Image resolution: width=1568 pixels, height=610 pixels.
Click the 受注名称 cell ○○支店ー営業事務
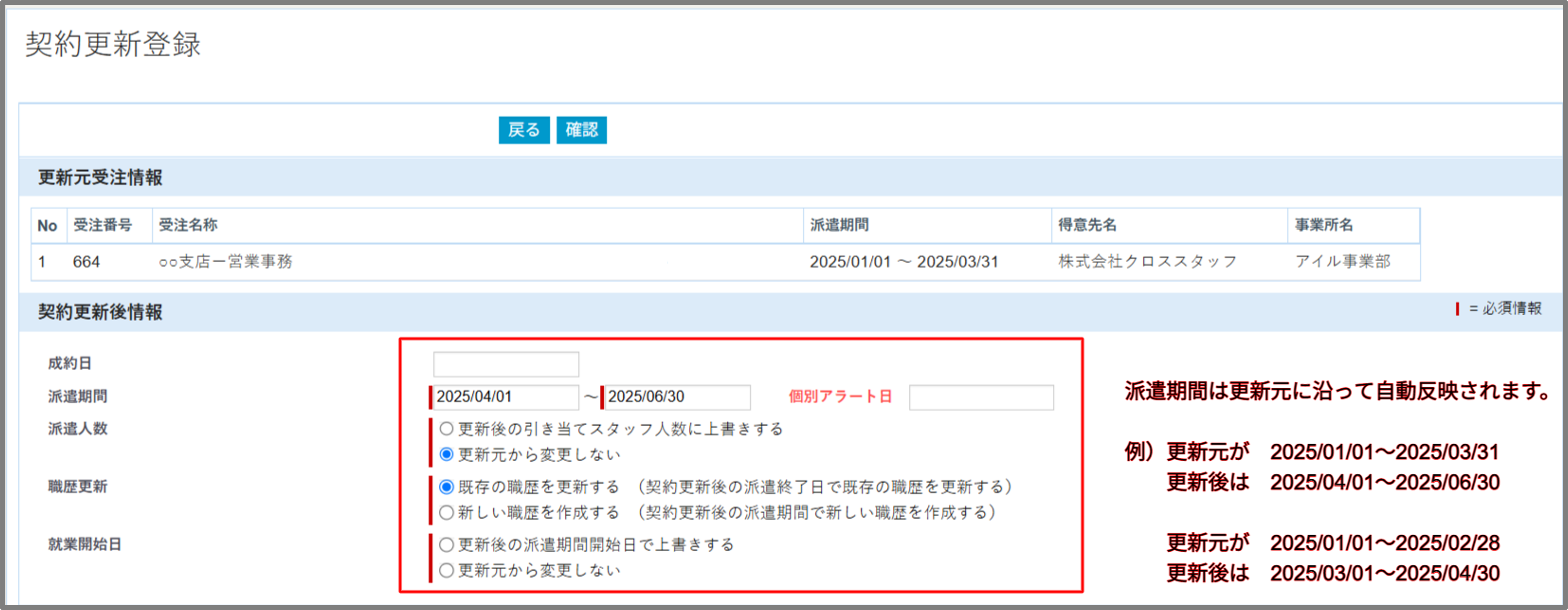226,262
